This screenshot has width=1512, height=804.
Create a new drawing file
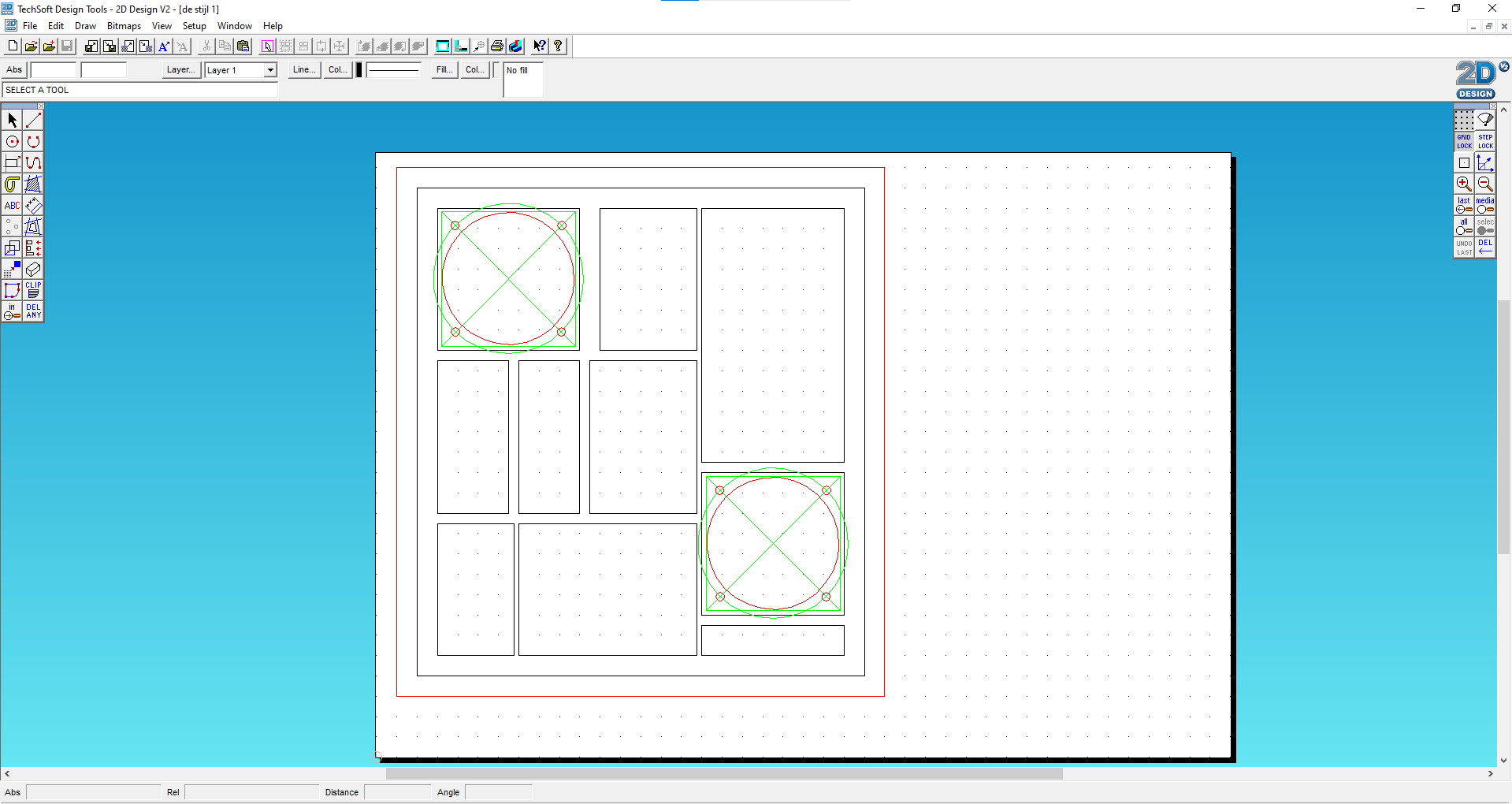tap(13, 47)
